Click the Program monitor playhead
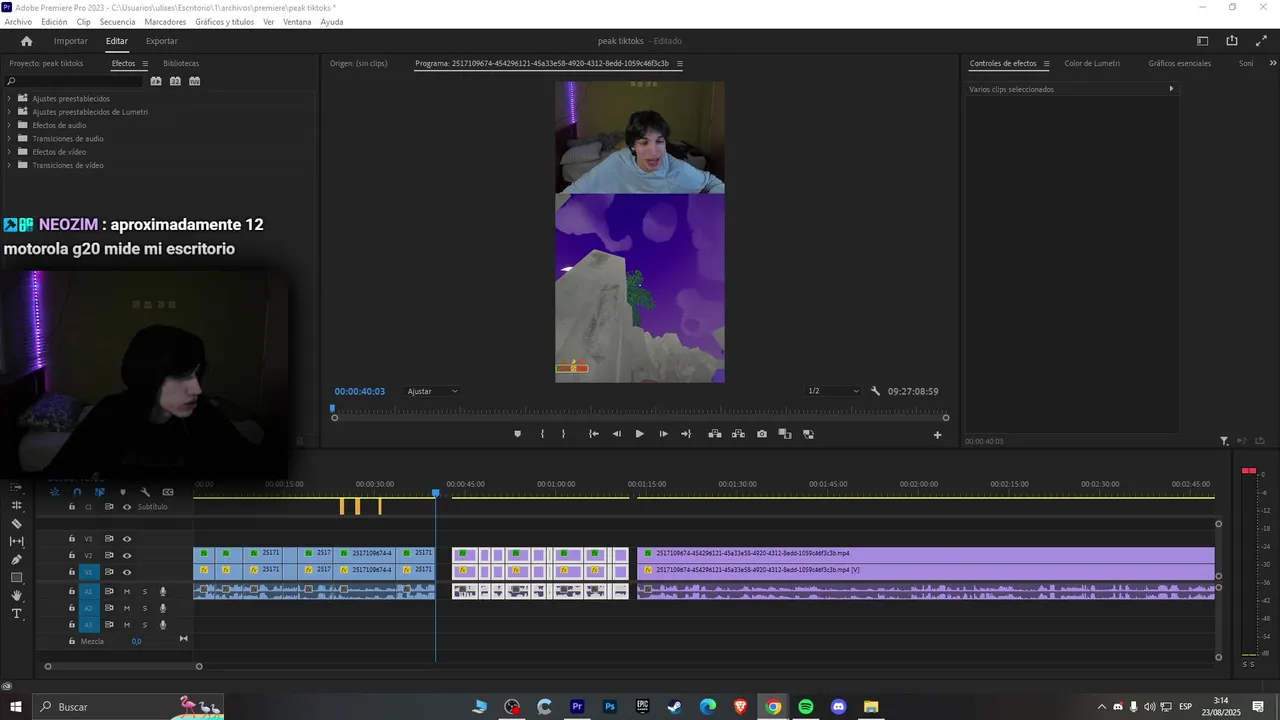Screen dimensions: 1280x720 point(333,408)
